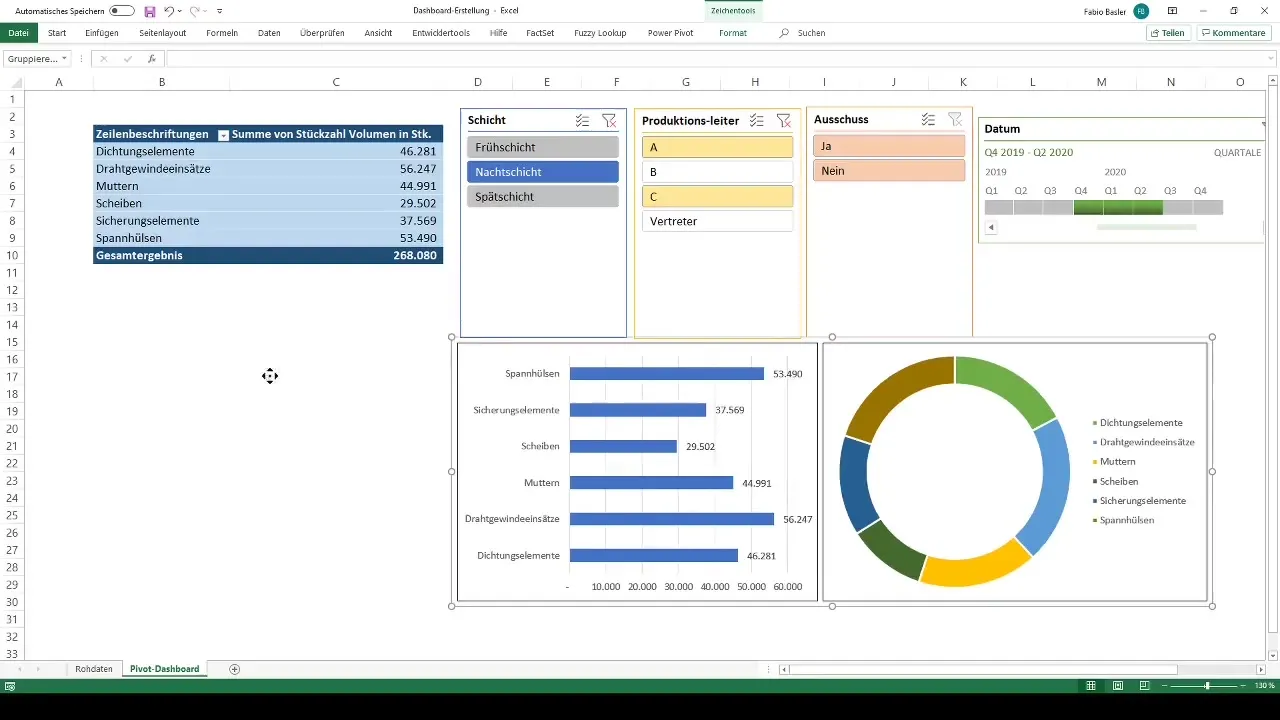Click the 130 % zoom level

coord(1265,686)
